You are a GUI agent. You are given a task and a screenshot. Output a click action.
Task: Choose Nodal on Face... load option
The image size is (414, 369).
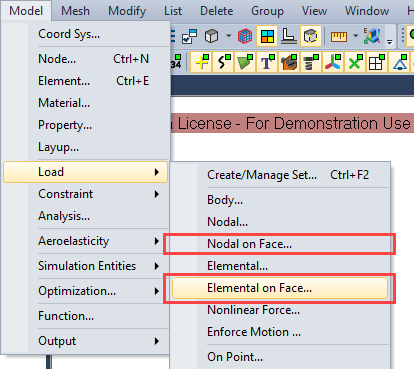tap(280, 244)
